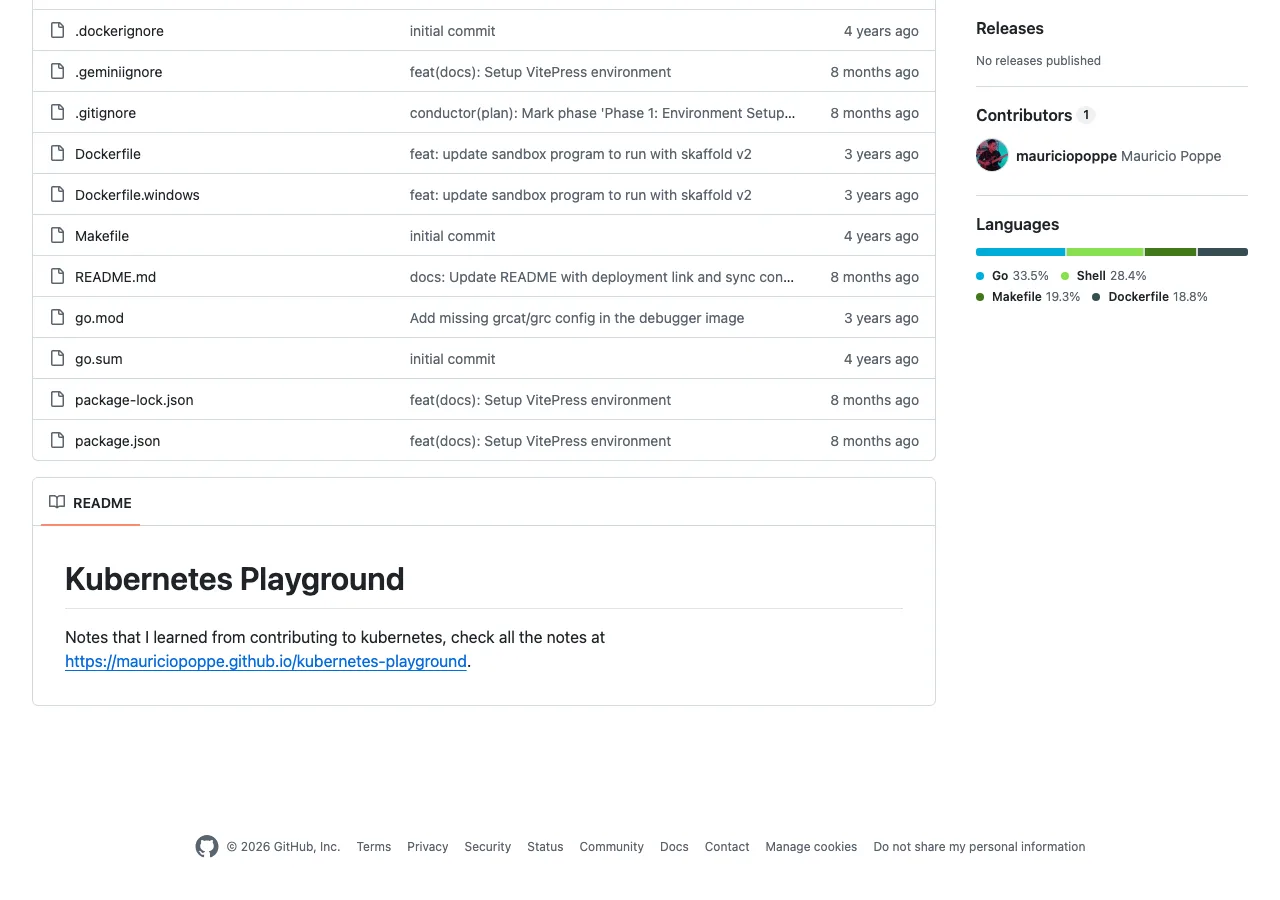Click Do not share my personal information
1280x900 pixels.
(x=979, y=847)
